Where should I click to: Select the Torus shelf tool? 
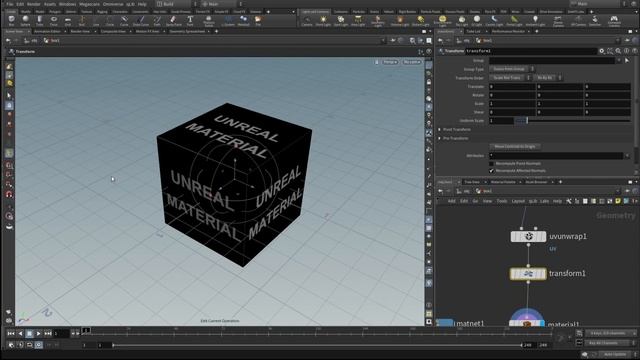click(x=53, y=21)
